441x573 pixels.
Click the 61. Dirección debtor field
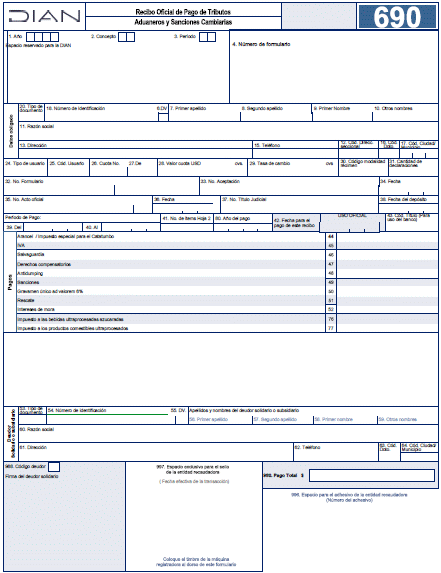tap(156, 452)
